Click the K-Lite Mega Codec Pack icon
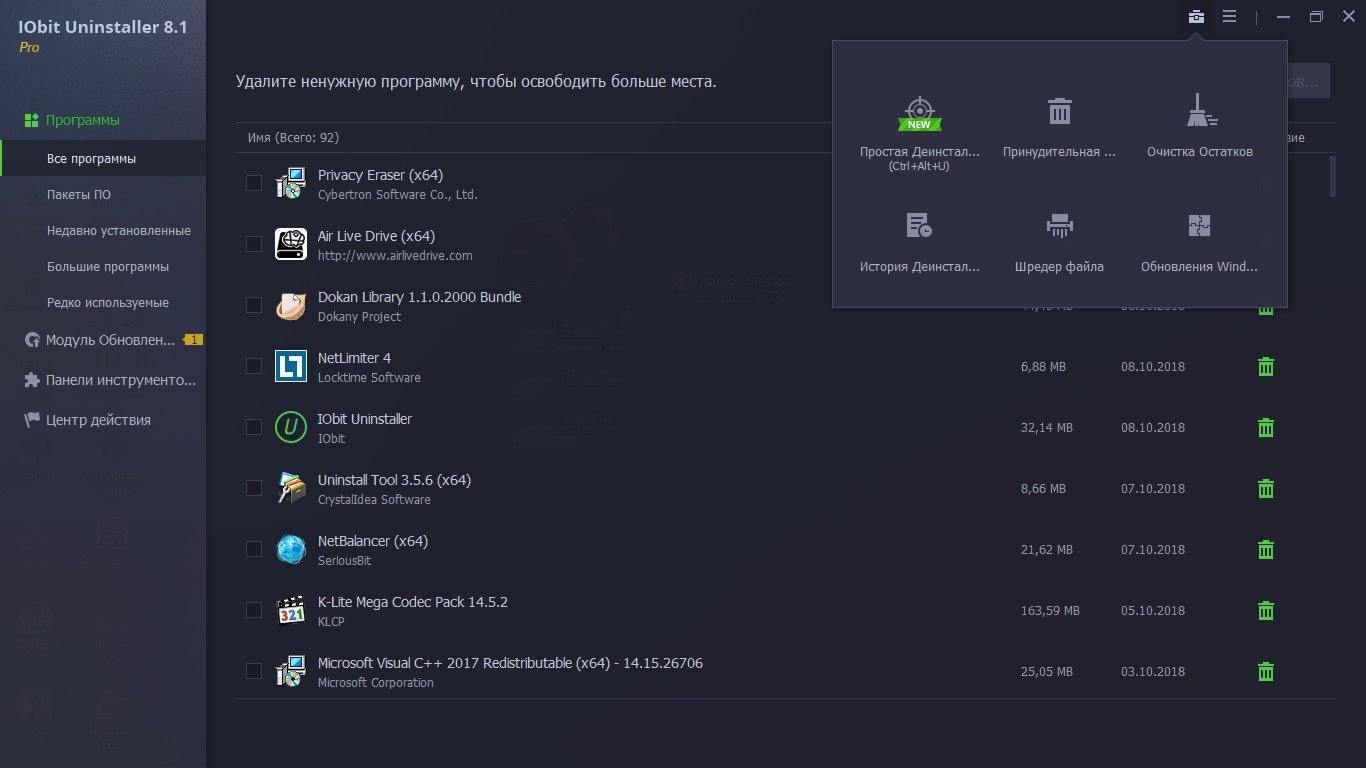Viewport: 1366px width, 768px height. tap(290, 610)
